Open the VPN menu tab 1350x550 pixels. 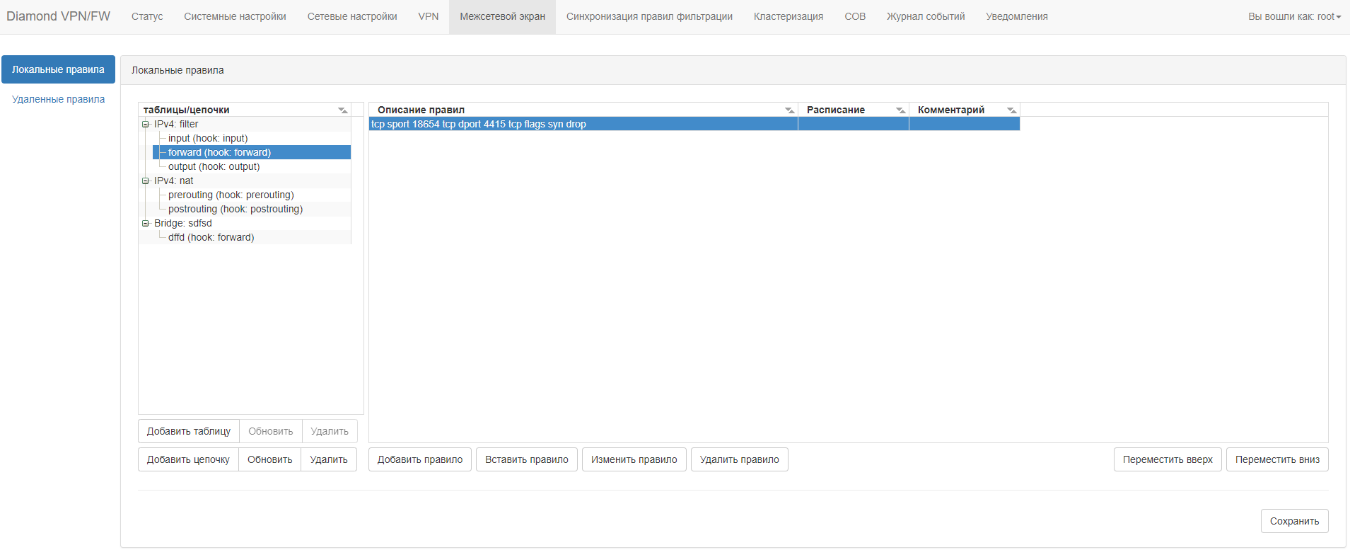pyautogui.click(x=428, y=17)
